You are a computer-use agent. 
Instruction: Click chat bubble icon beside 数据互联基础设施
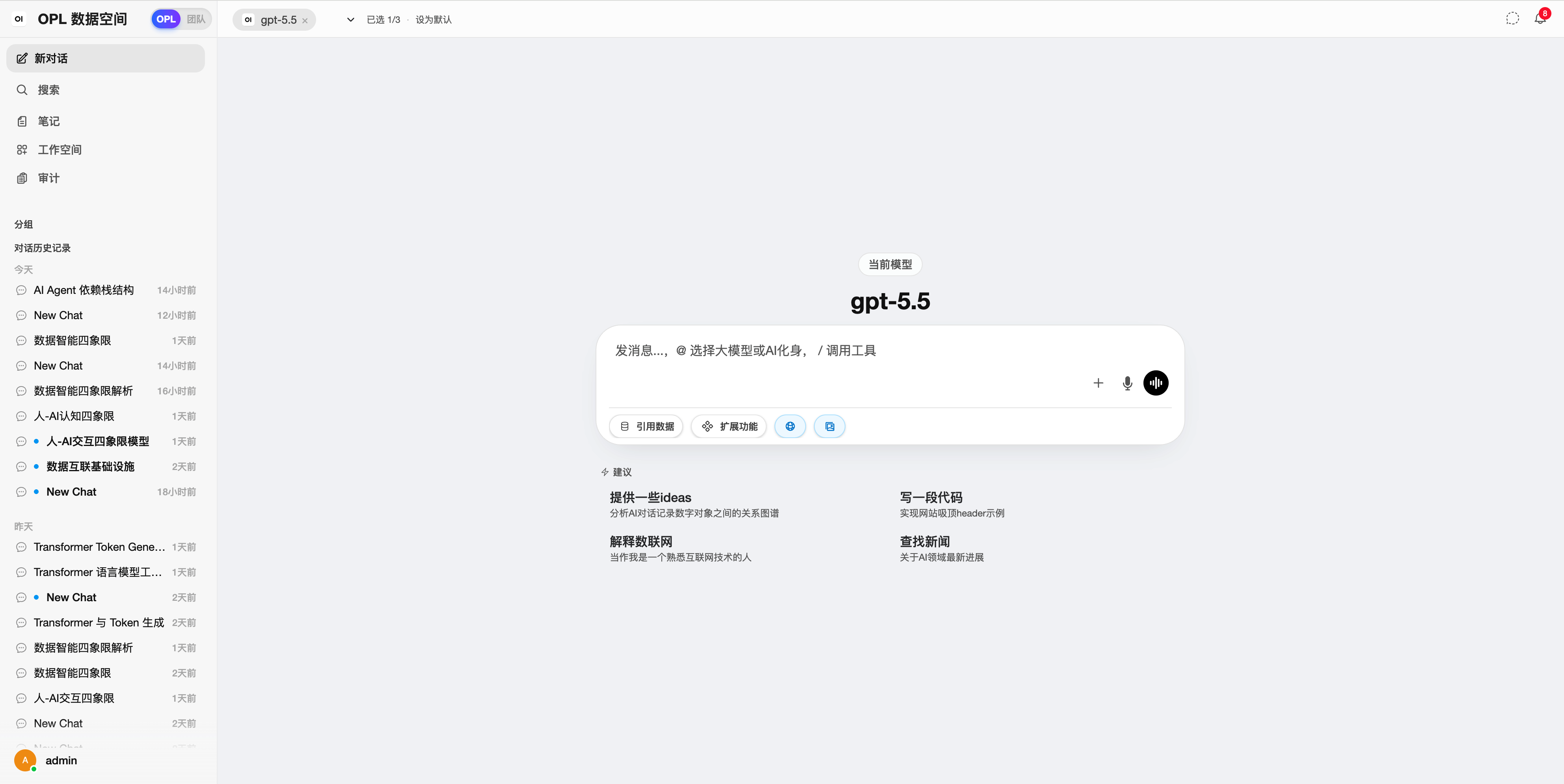tap(21, 466)
